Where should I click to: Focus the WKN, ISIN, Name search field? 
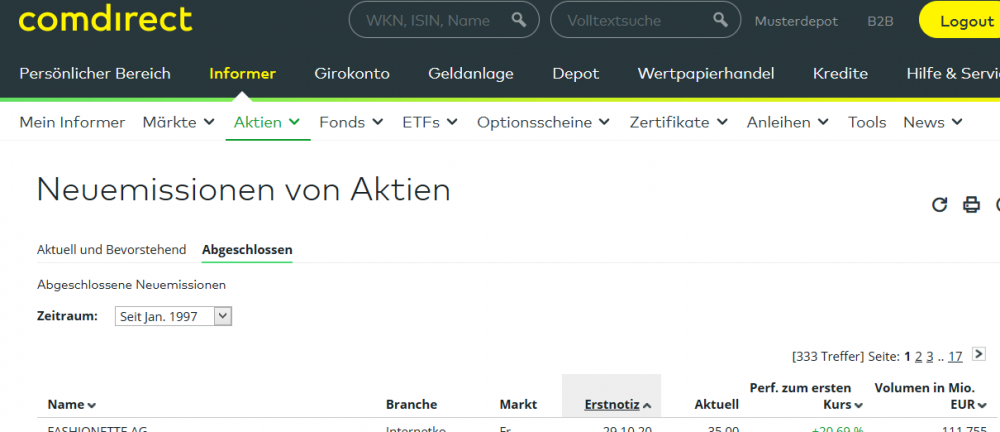444,20
